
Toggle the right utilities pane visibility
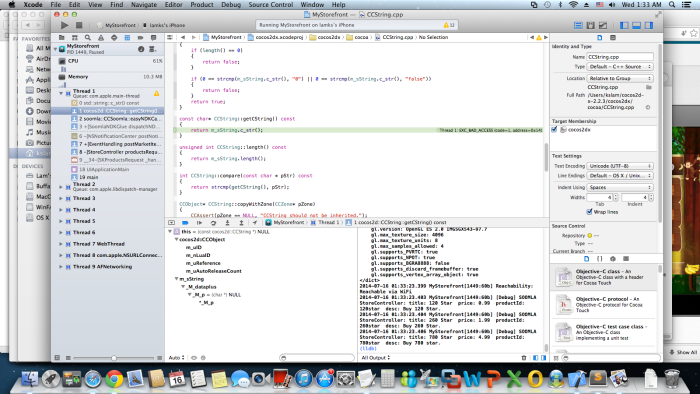point(649,25)
